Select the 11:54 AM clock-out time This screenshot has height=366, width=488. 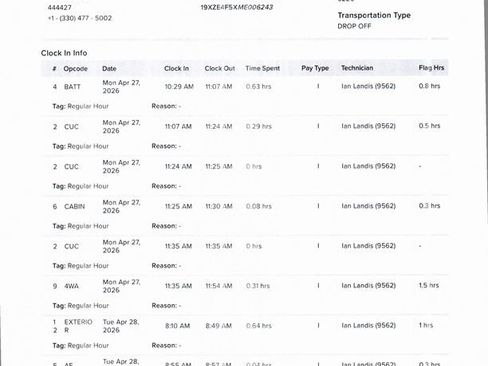pyautogui.click(x=219, y=286)
